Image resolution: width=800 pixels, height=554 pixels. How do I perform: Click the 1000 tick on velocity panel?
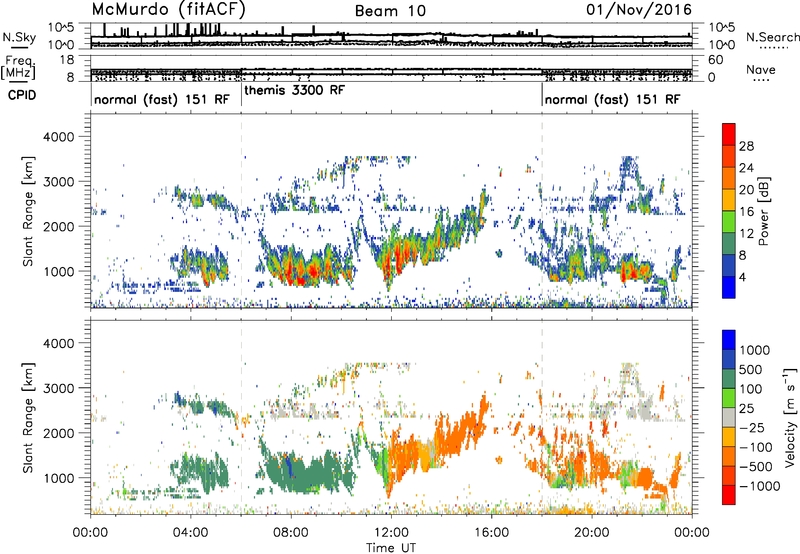point(58,478)
